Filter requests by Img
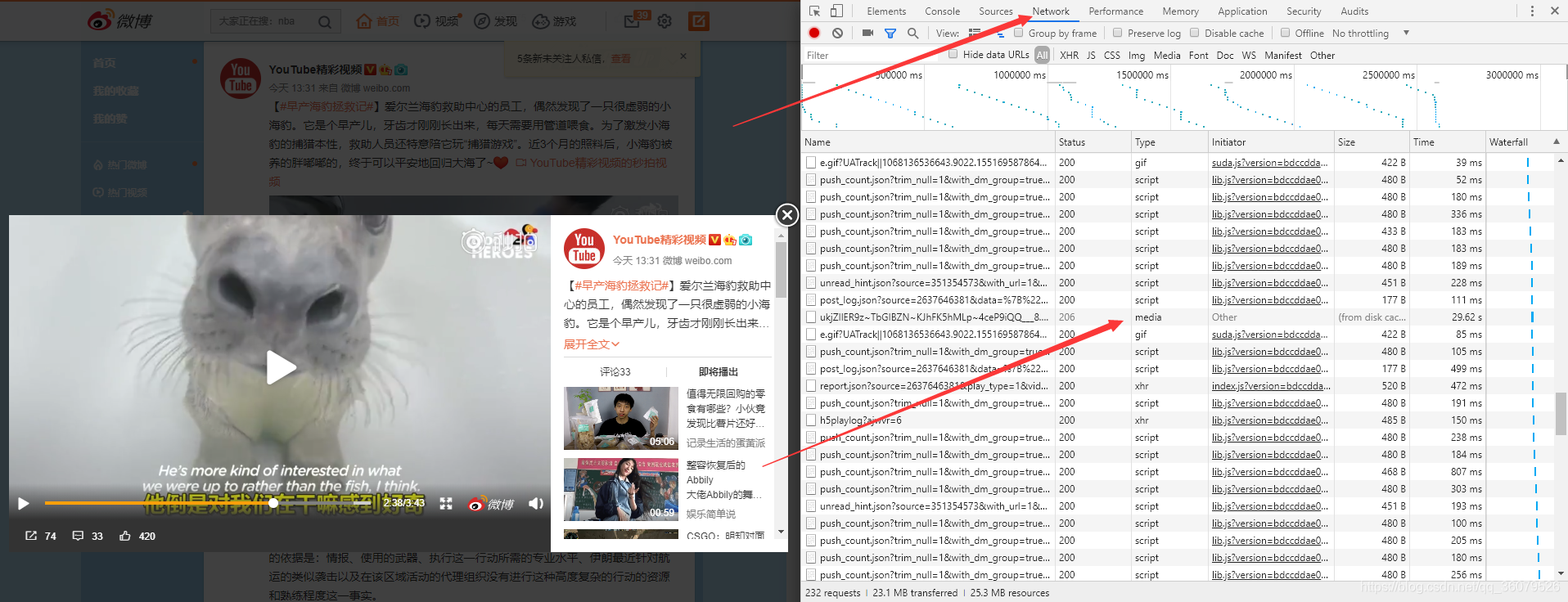The width and height of the screenshot is (1568, 602). [x=1136, y=55]
